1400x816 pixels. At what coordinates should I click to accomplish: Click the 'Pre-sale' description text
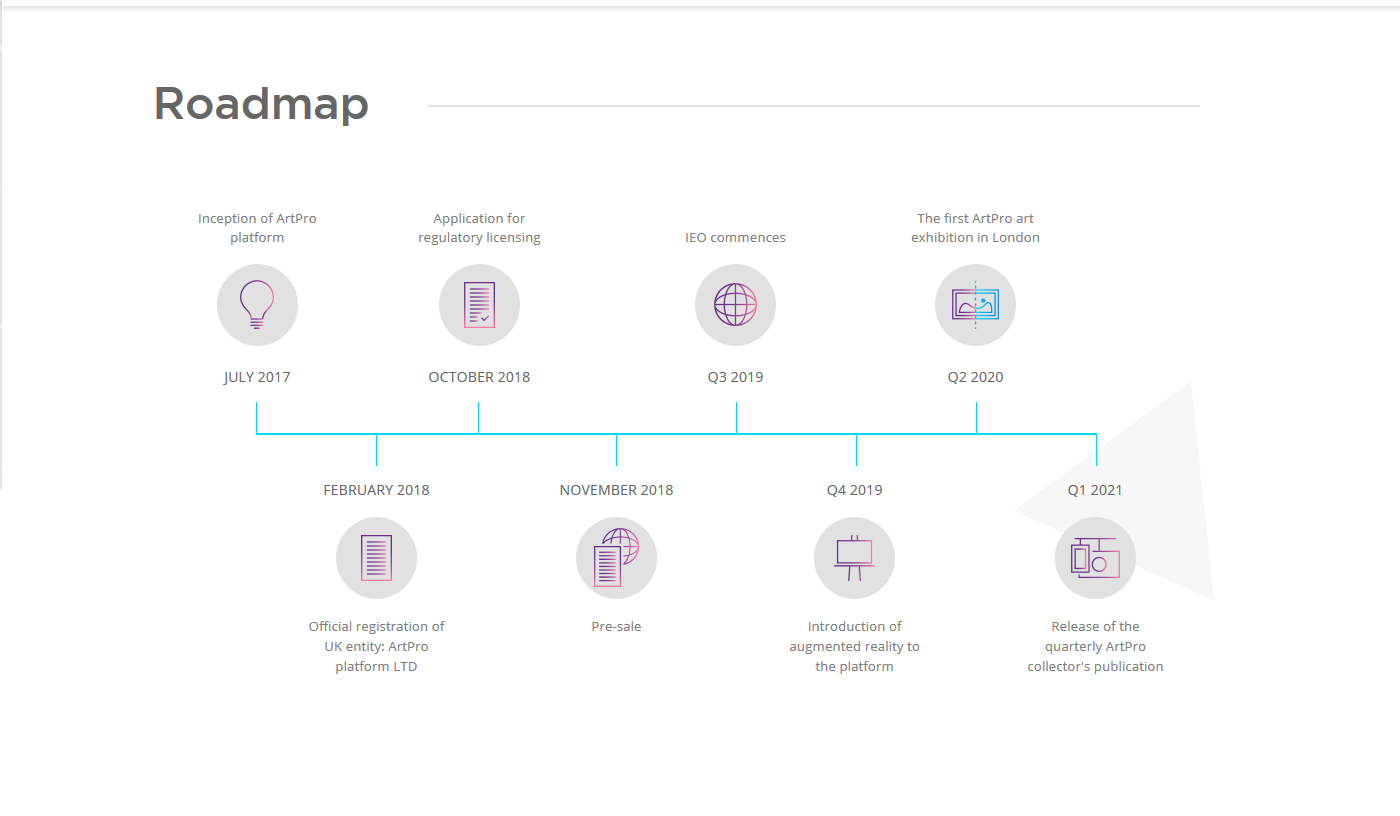point(616,626)
